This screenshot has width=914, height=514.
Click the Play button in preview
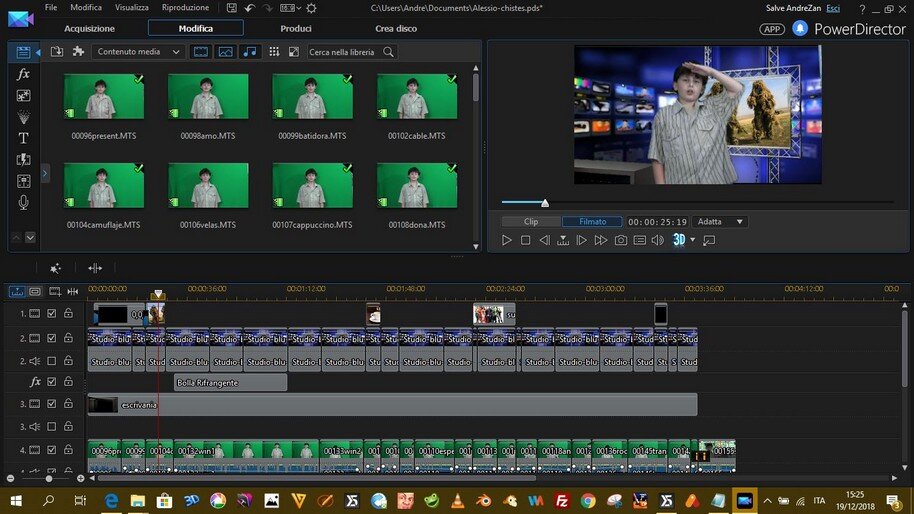[x=507, y=240]
